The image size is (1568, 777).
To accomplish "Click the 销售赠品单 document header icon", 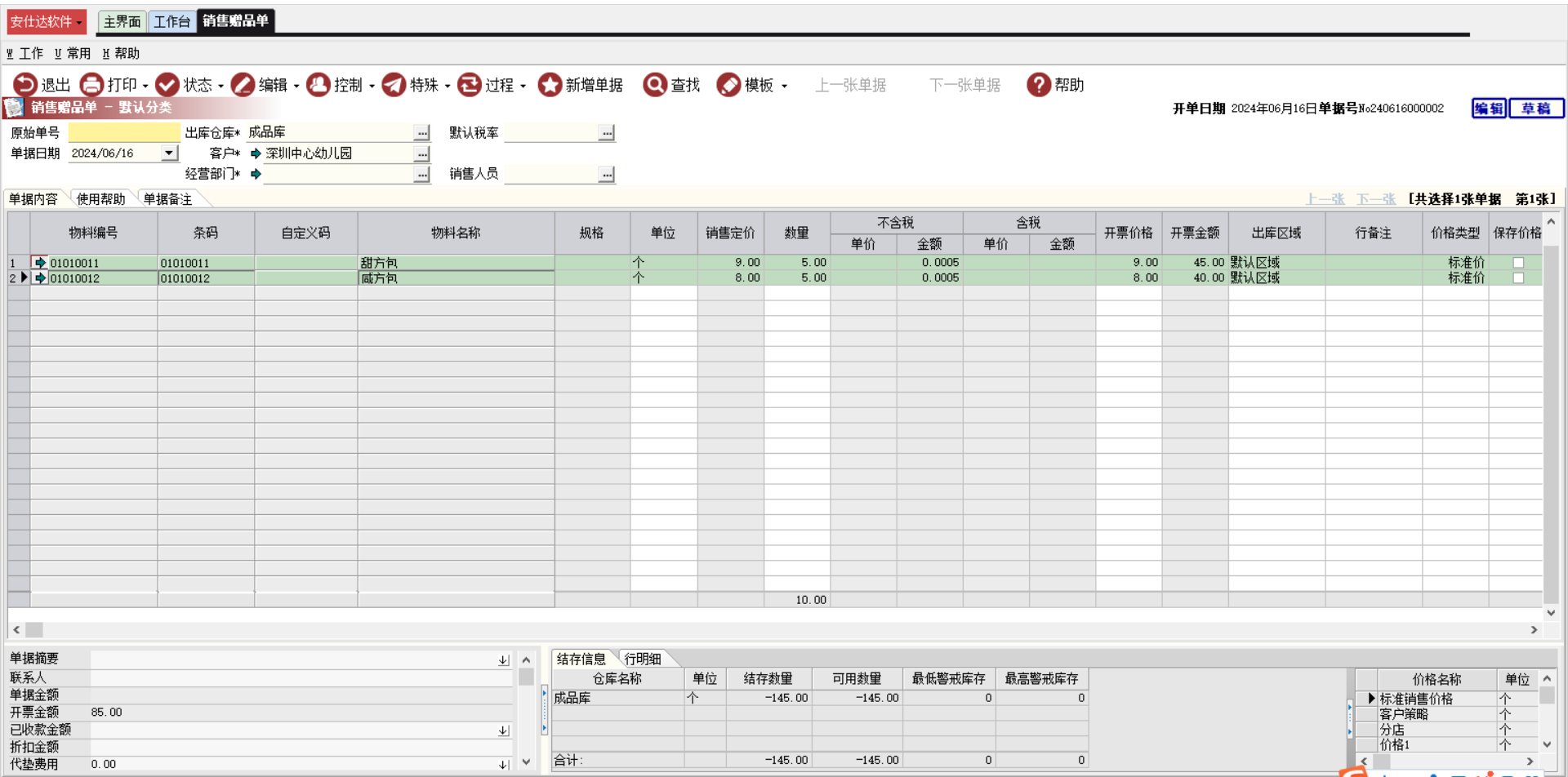I will (14, 108).
